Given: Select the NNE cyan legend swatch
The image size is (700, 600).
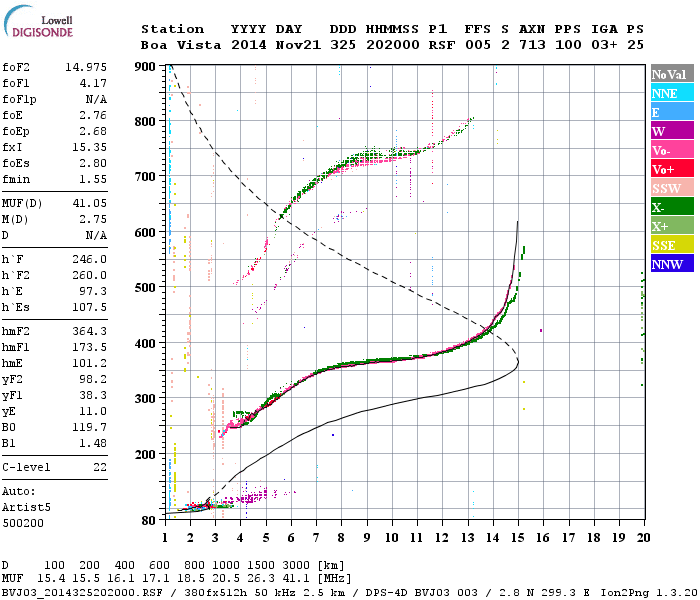Looking at the screenshot, I should click(x=672, y=93).
